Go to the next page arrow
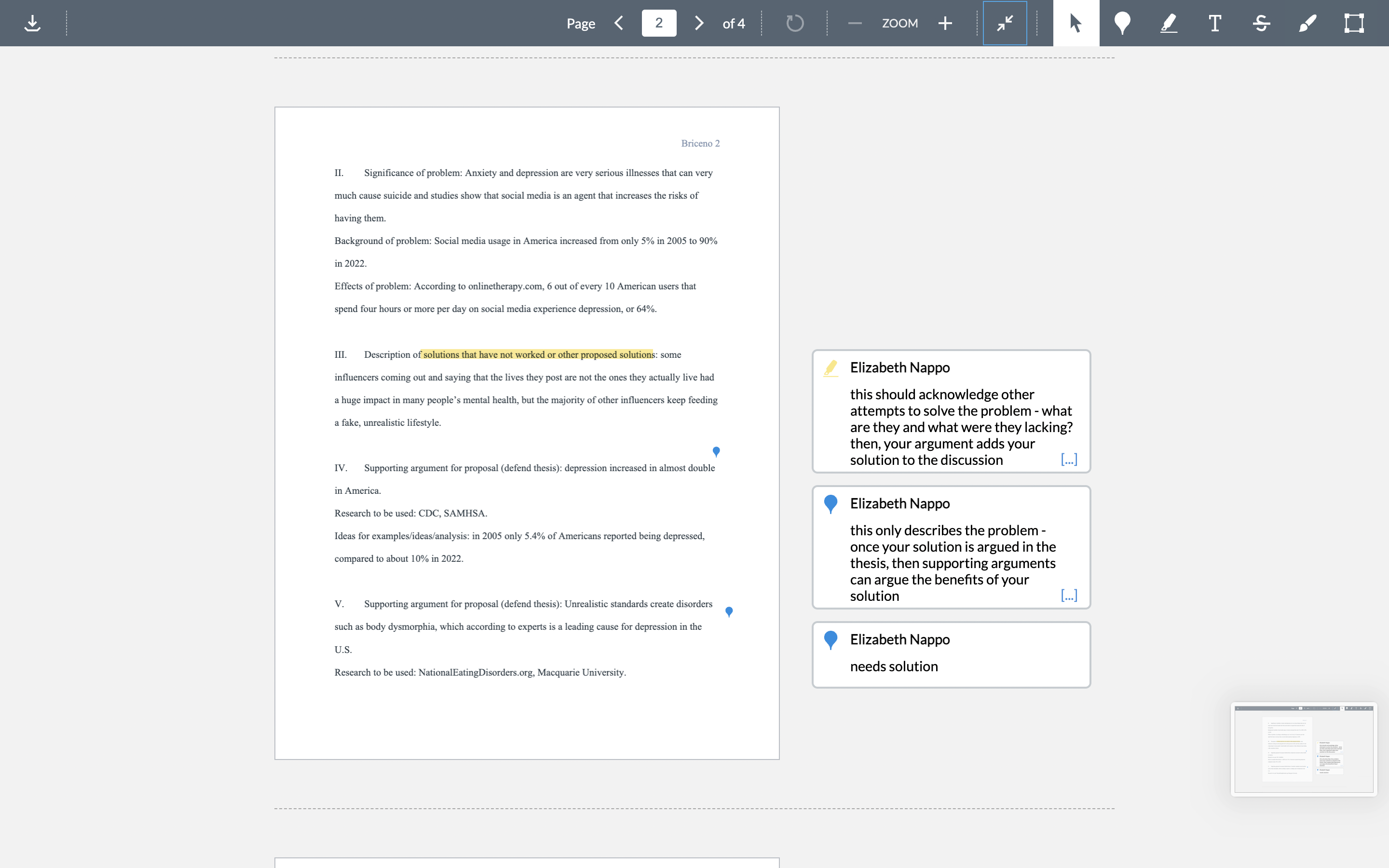The image size is (1389, 868). point(698,23)
